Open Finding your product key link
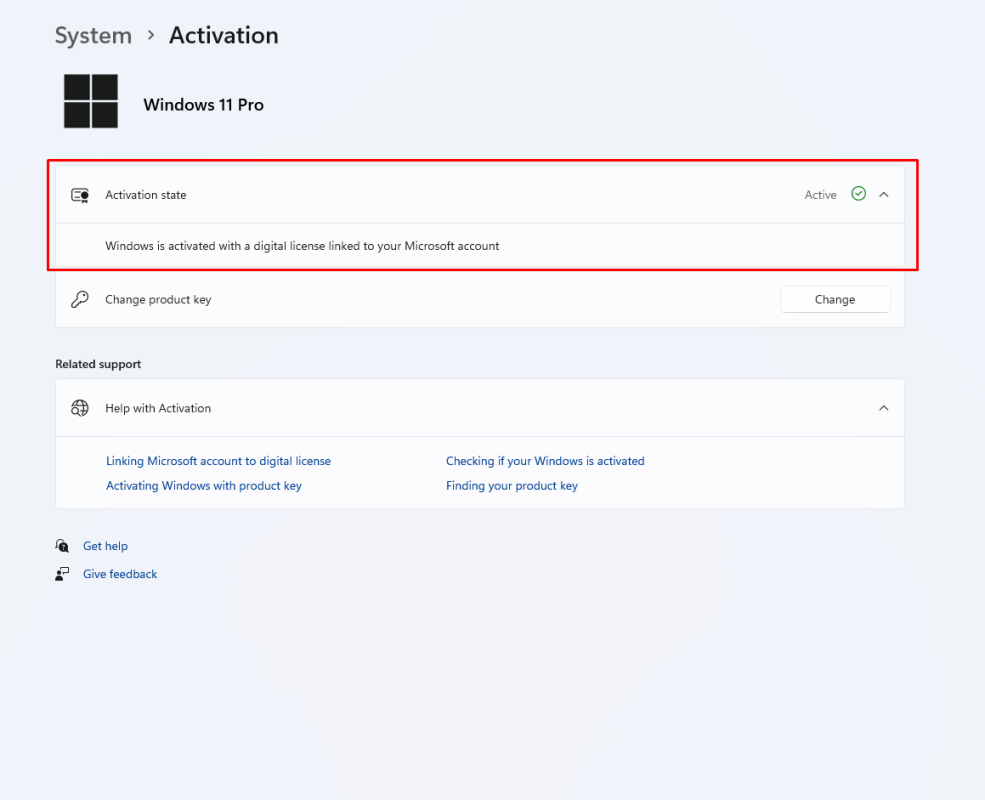The image size is (985, 800). [x=512, y=486]
